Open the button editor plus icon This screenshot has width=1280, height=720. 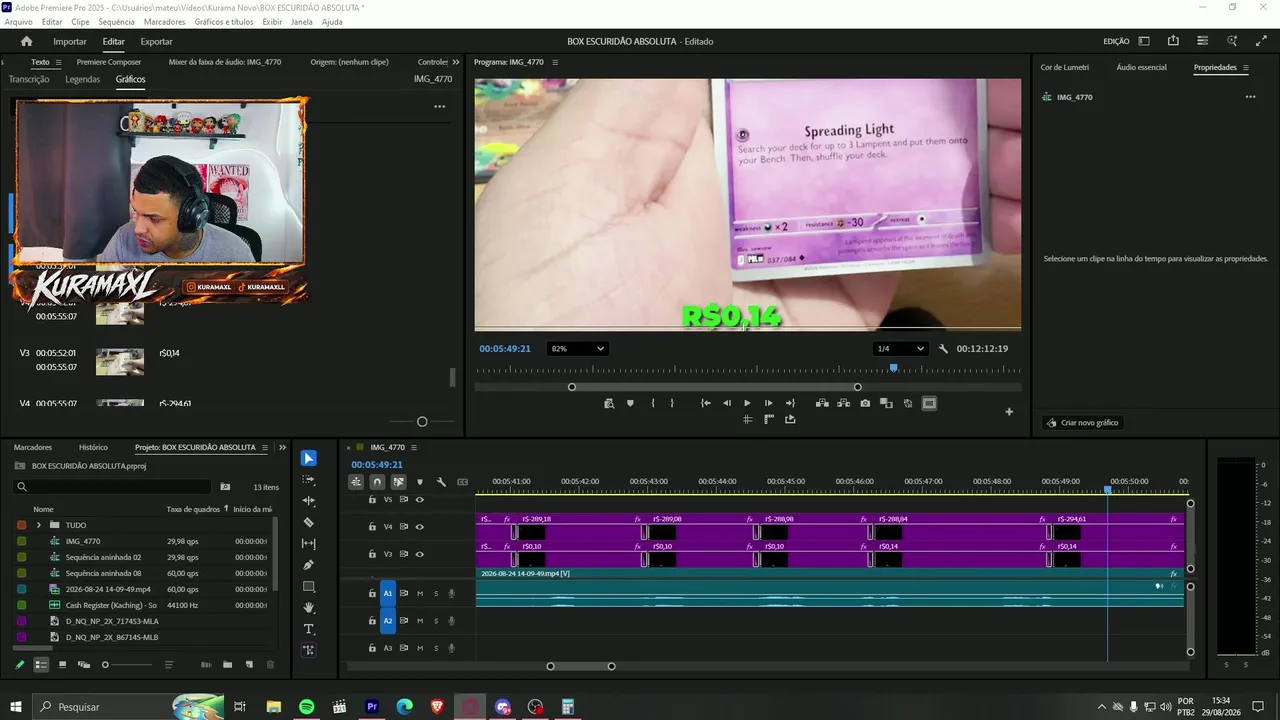pyautogui.click(x=1009, y=412)
